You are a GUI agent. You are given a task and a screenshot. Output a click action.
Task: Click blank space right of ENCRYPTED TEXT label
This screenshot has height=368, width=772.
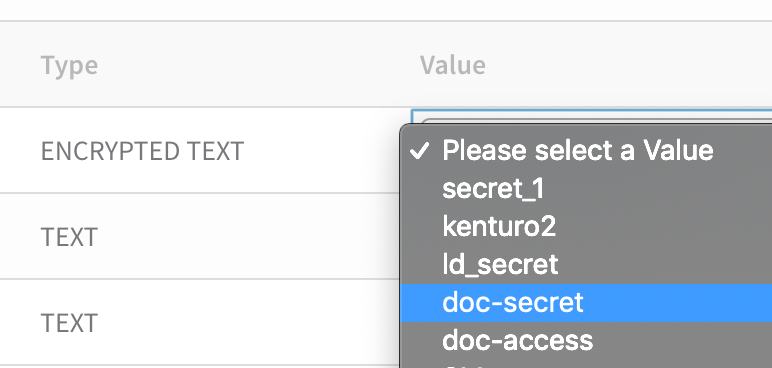(x=322, y=151)
